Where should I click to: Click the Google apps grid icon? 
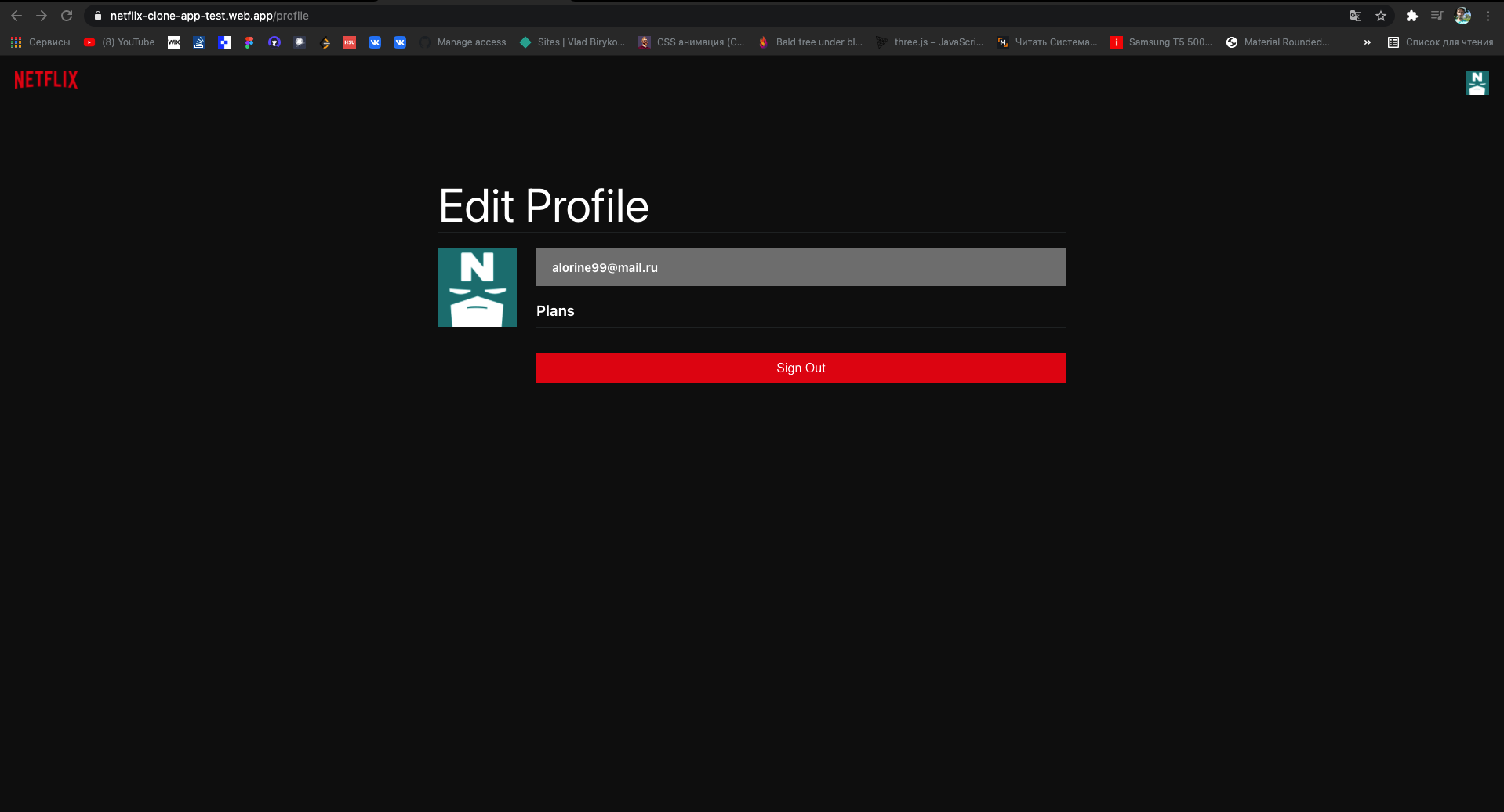(x=16, y=42)
